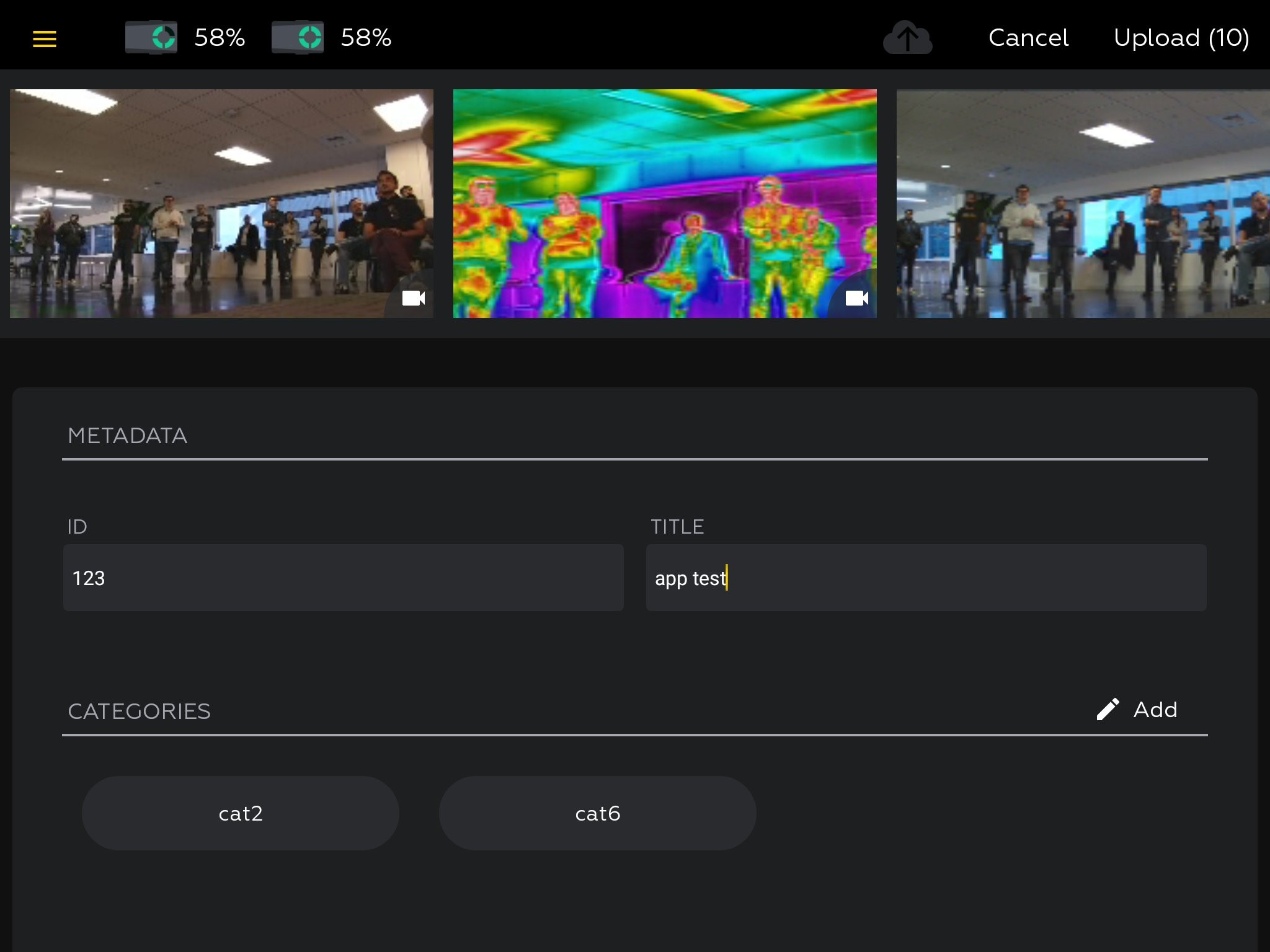Tap the first 58% battery label
Image resolution: width=1270 pixels, height=952 pixels.
[x=220, y=38]
